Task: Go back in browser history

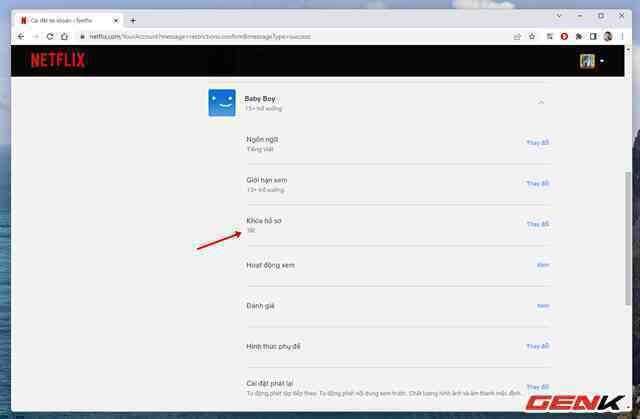Action: pos(21,36)
